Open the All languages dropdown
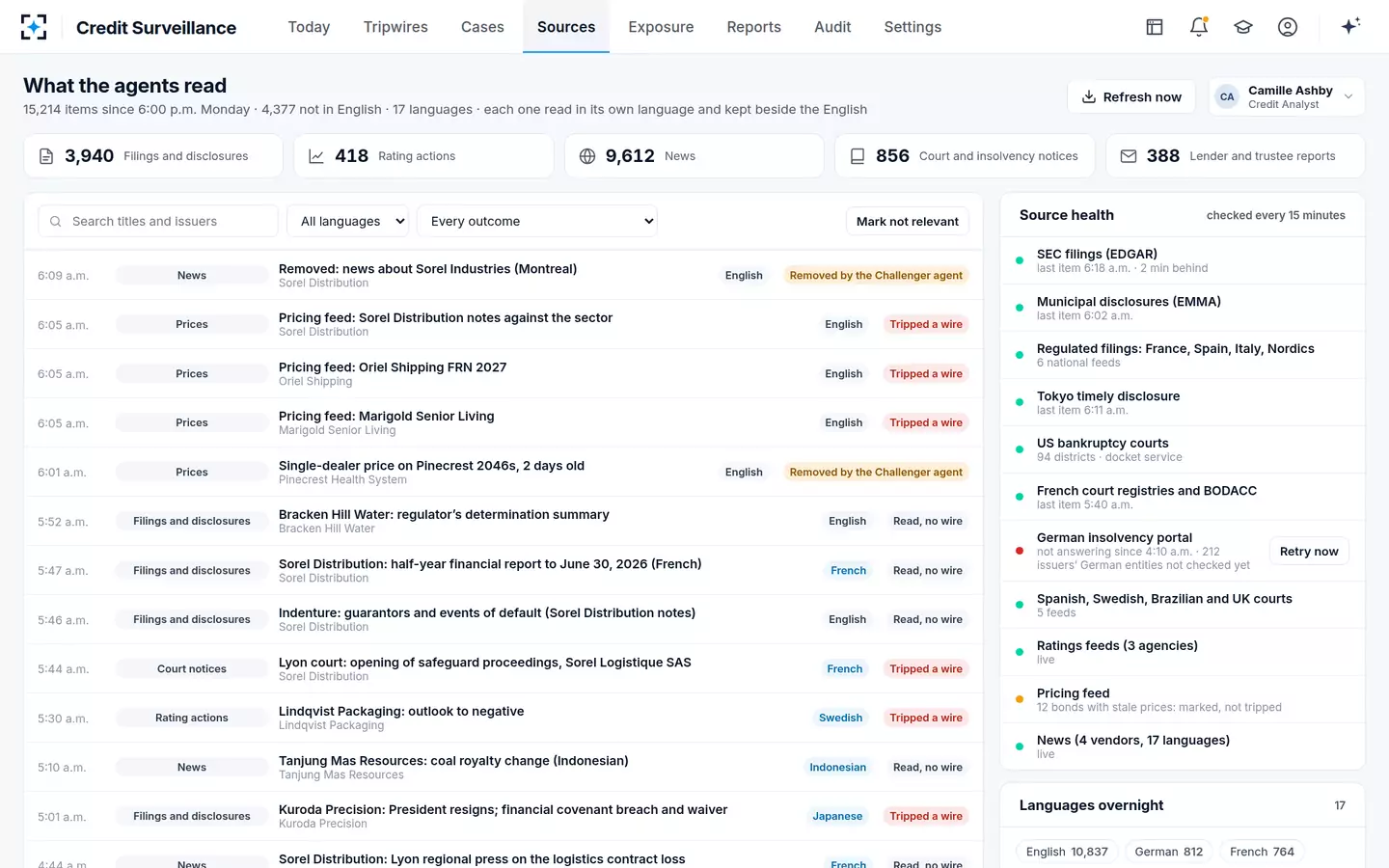1389x868 pixels. [x=348, y=221]
